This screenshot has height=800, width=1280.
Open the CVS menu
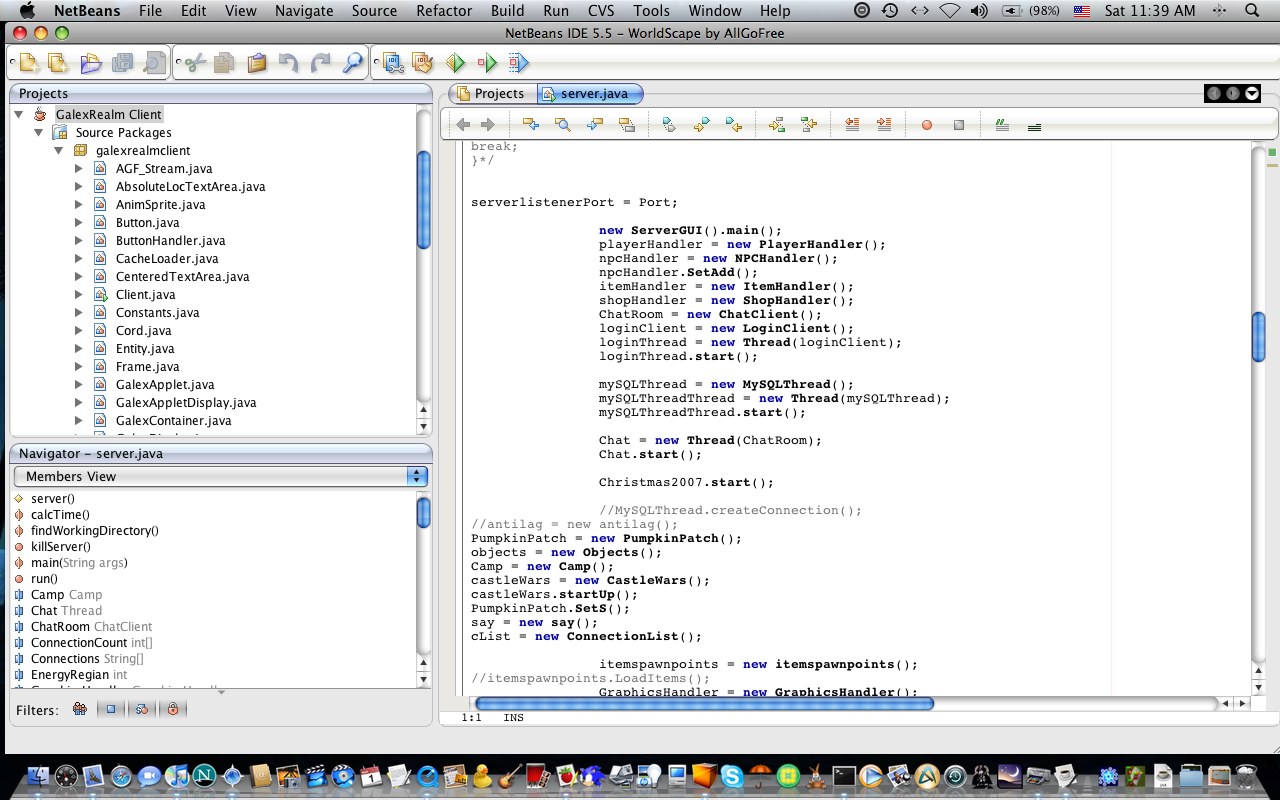point(601,11)
